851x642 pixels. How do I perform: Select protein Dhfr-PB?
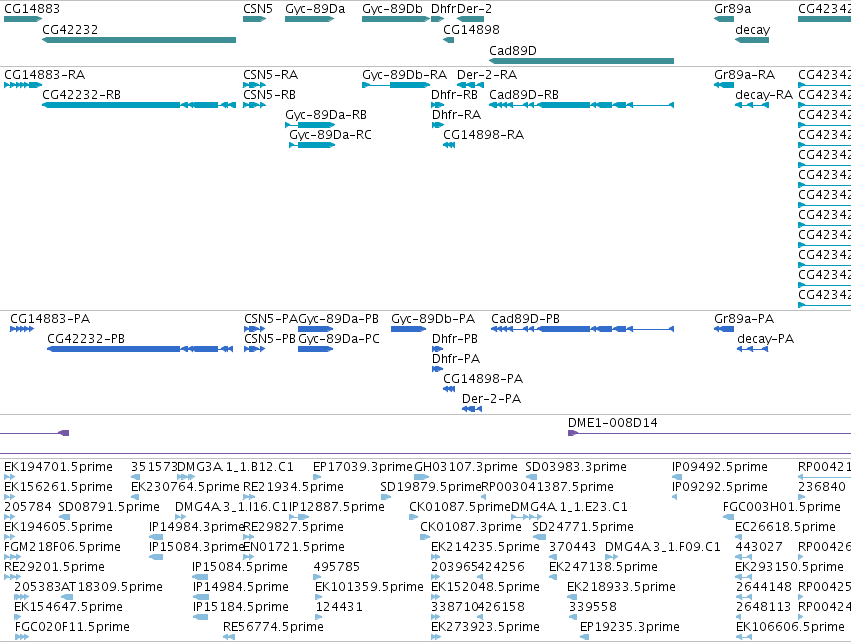[x=455, y=339]
